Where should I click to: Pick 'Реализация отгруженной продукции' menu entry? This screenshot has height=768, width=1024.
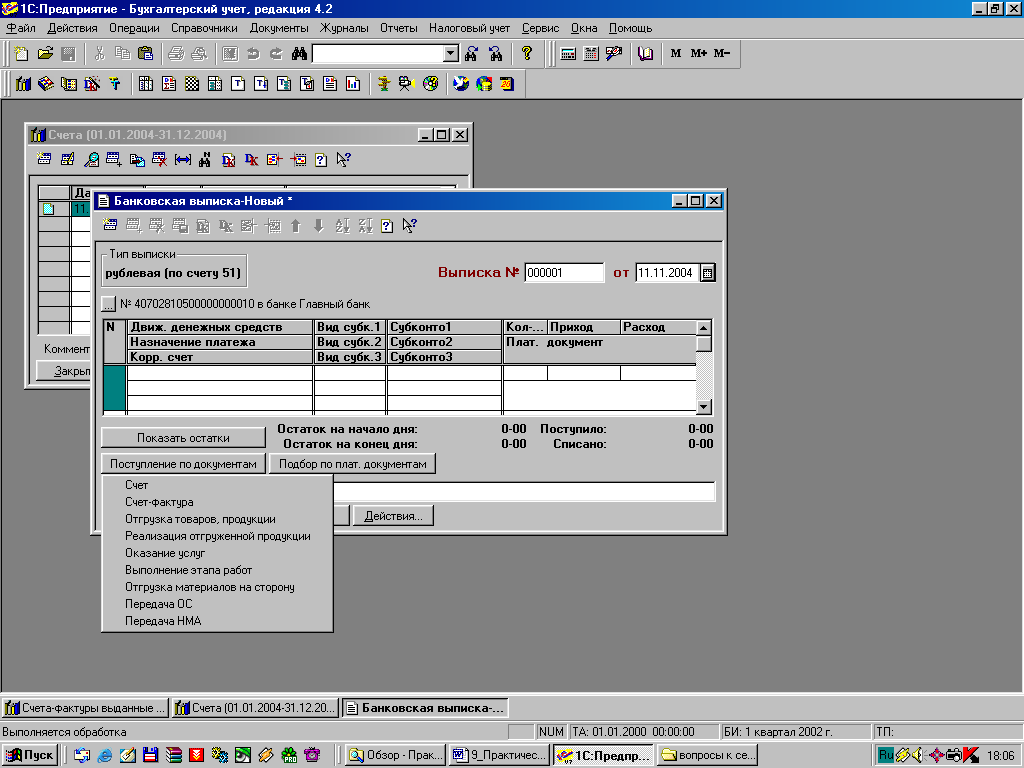[217, 536]
